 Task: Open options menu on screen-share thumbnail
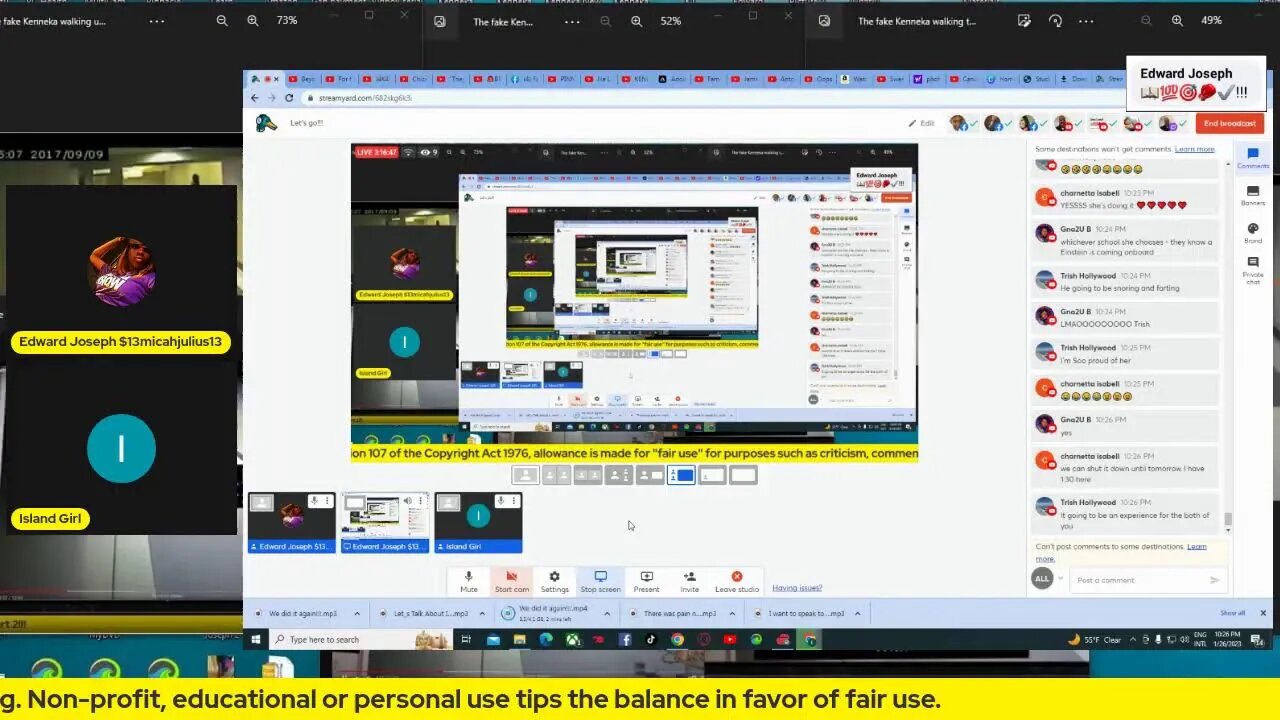tap(421, 501)
